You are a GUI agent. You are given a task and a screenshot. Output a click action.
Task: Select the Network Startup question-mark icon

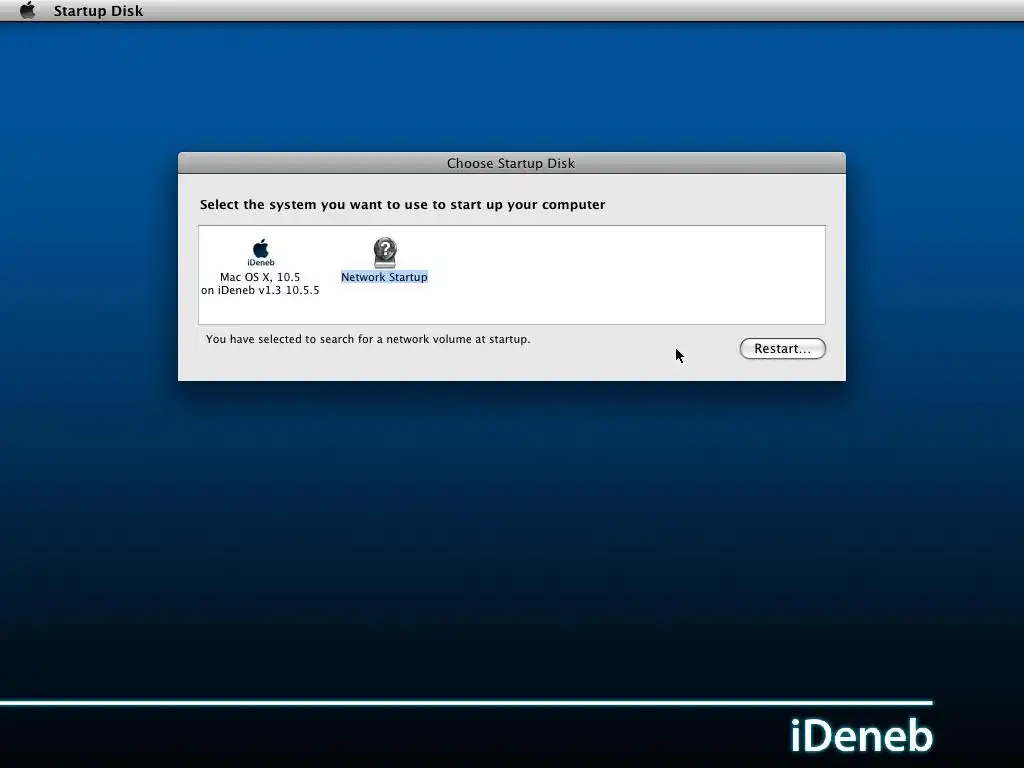(x=385, y=252)
